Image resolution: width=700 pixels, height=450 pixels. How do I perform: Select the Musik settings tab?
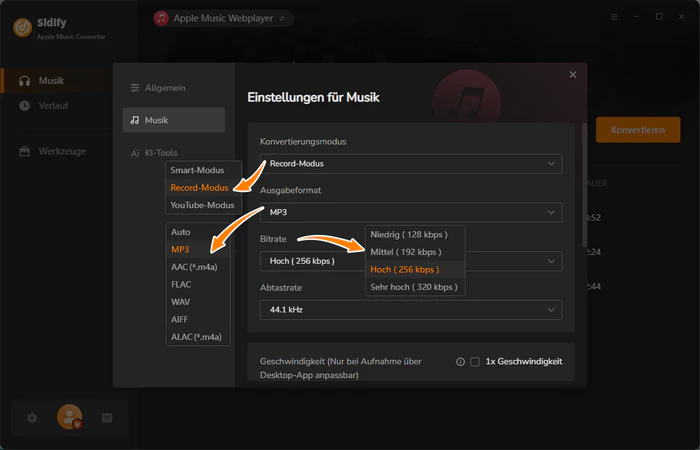coord(174,120)
